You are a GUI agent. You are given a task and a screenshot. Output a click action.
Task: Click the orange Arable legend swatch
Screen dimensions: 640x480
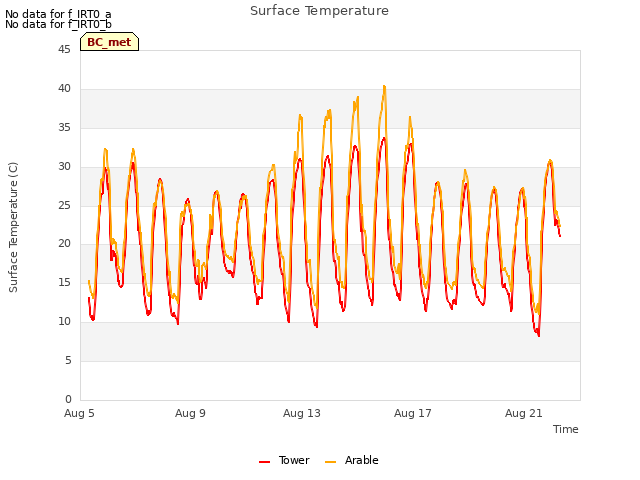[x=330, y=462]
